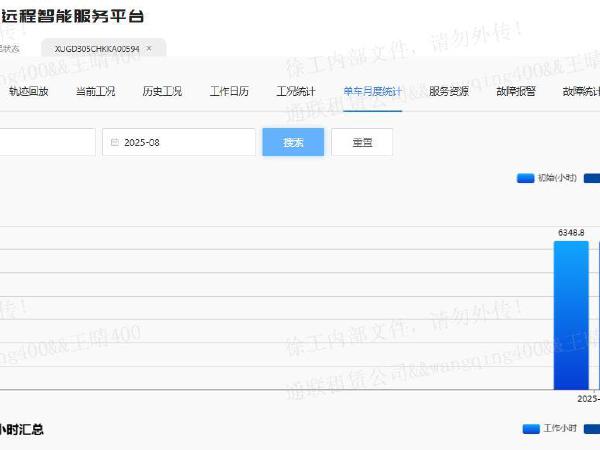Click the 搜索 search button
The image size is (600, 450).
pos(293,142)
